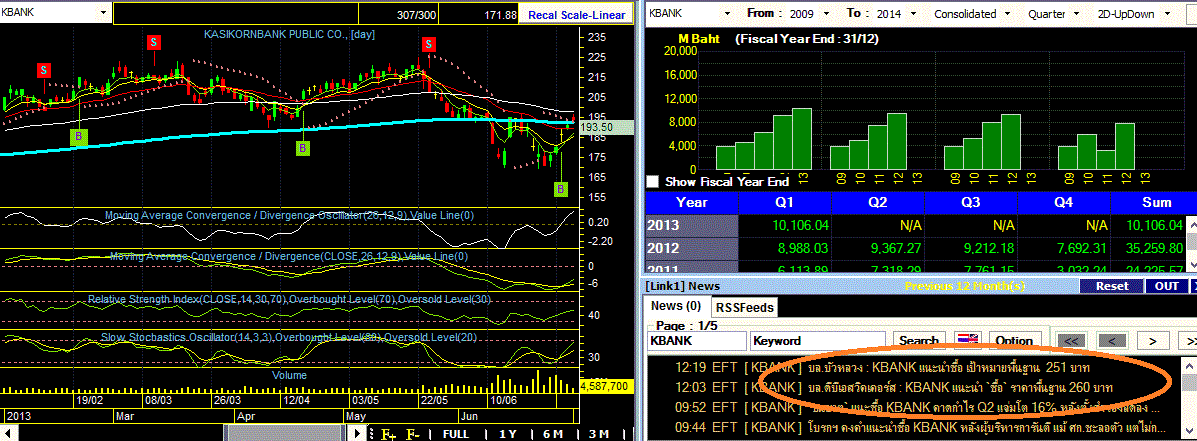Click the last price 193.50 label
Viewport: 1197px width, 441px height.
pos(606,127)
